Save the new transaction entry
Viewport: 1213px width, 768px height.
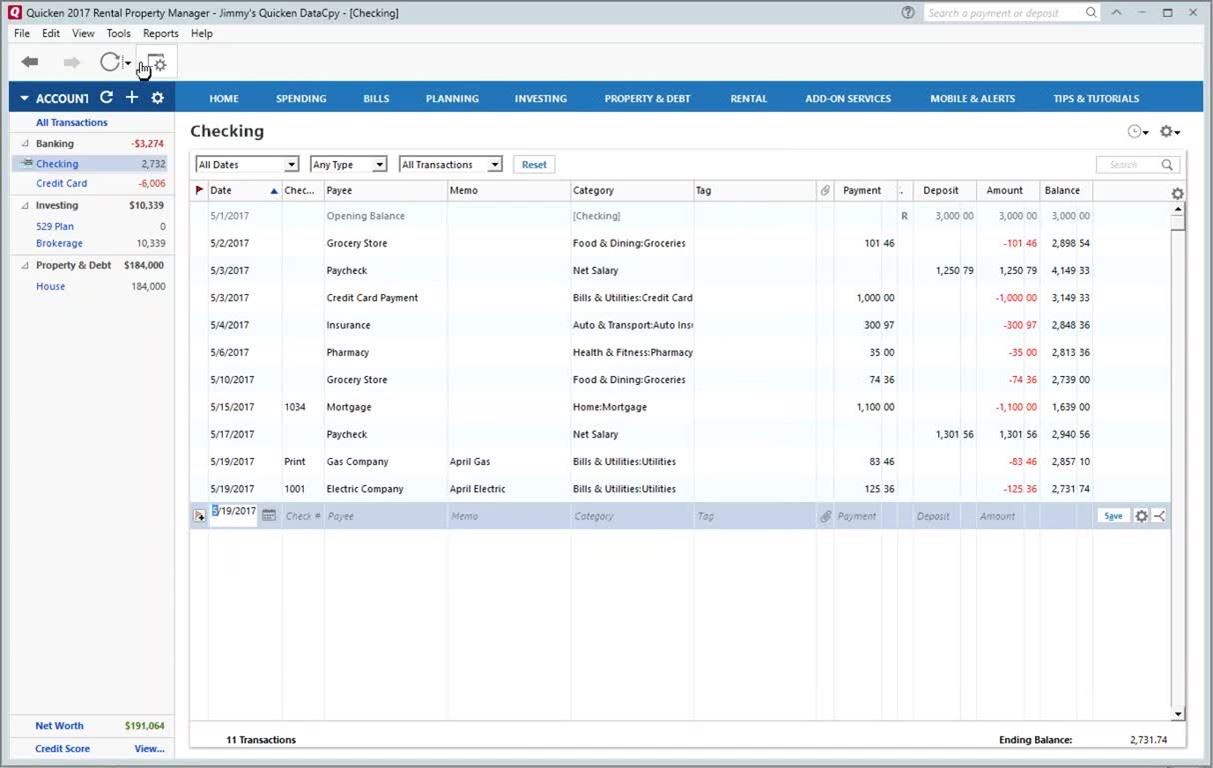[1112, 516]
